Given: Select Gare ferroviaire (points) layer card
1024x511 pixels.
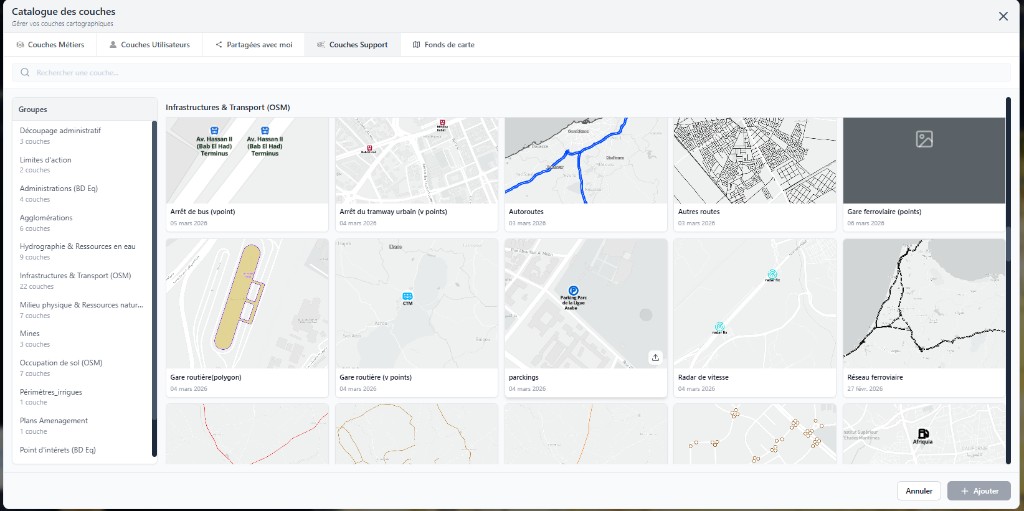Looking at the screenshot, I should click(x=924, y=174).
